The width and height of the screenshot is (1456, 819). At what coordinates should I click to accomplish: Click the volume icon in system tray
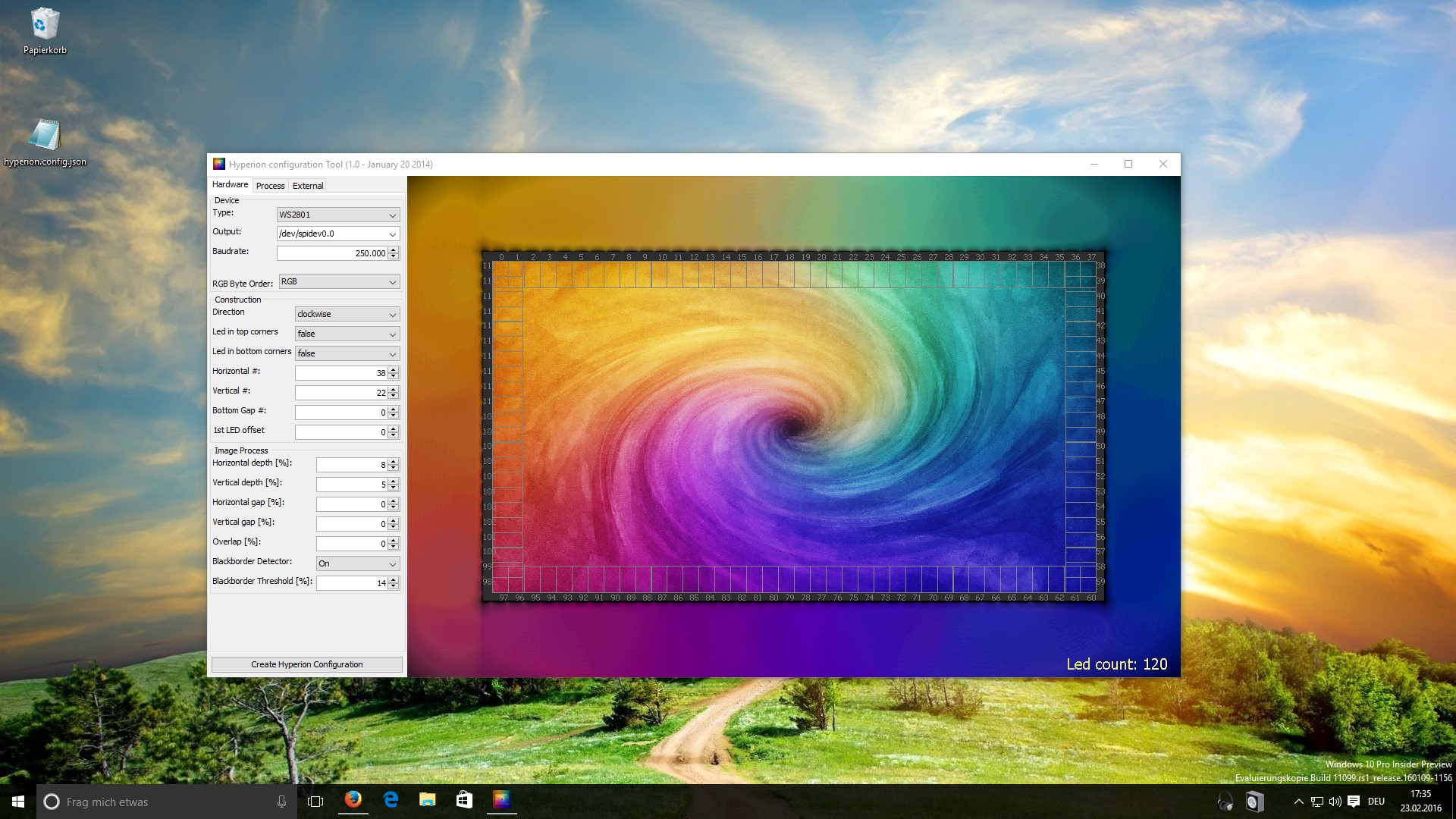(x=1335, y=802)
